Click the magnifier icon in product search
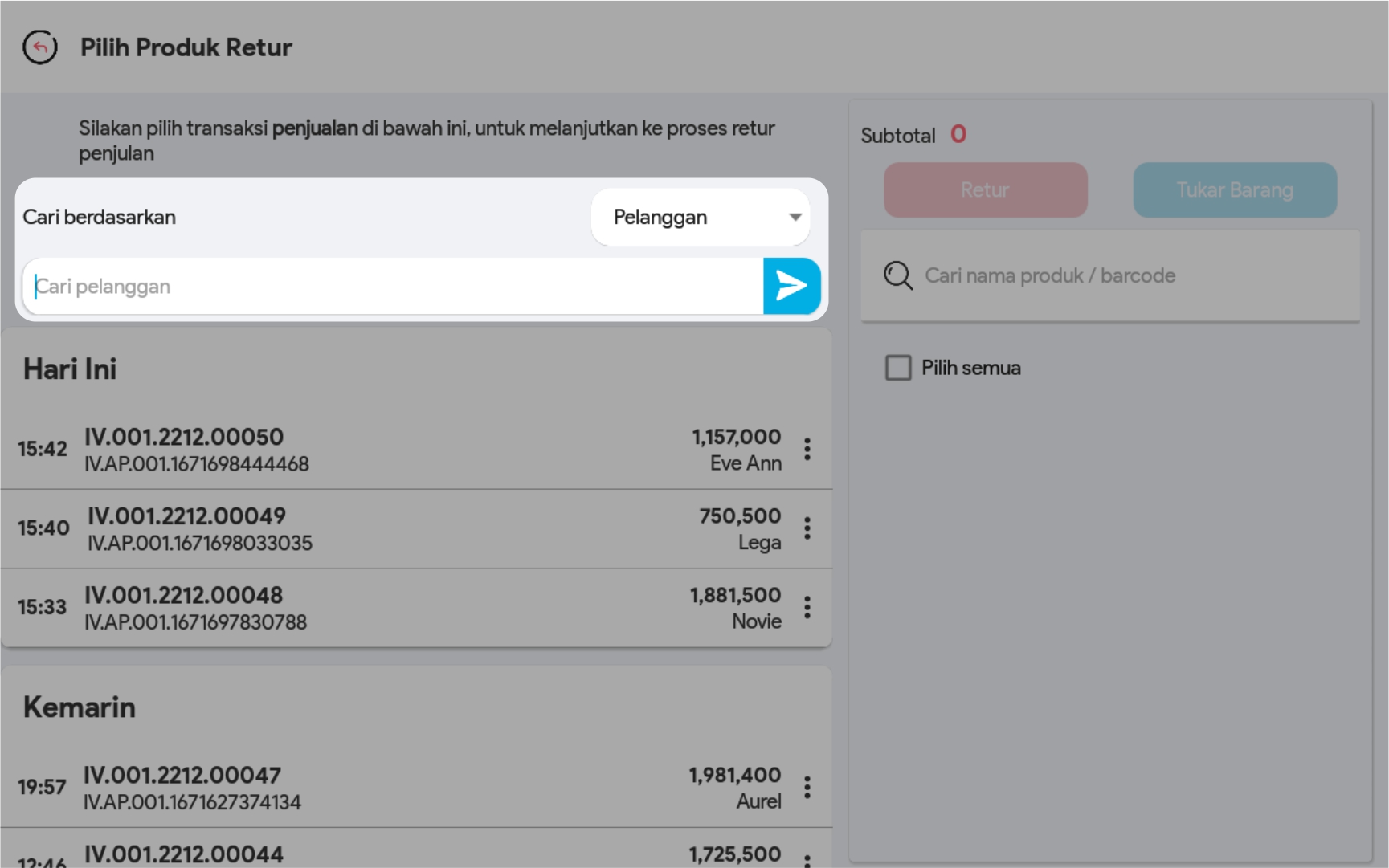Viewport: 1389px width, 868px height. coord(897,275)
